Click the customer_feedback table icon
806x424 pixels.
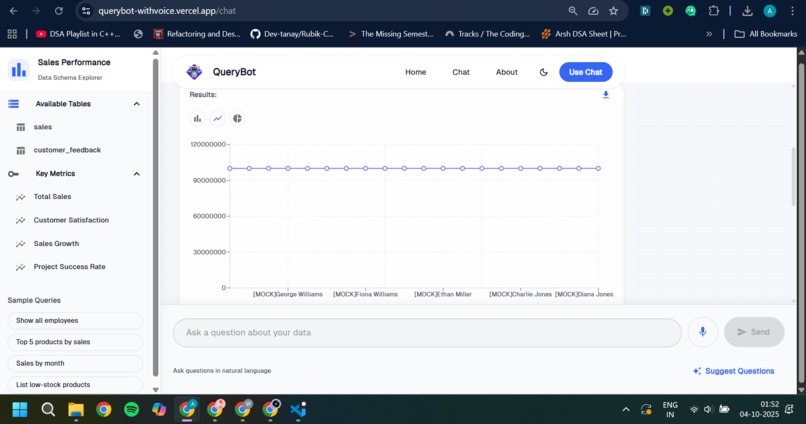tap(21, 151)
